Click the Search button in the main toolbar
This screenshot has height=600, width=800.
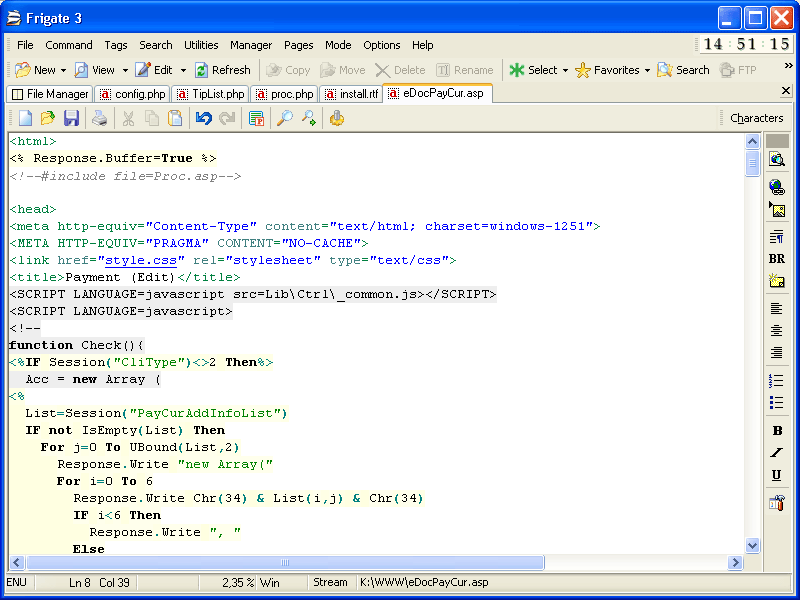pos(683,70)
